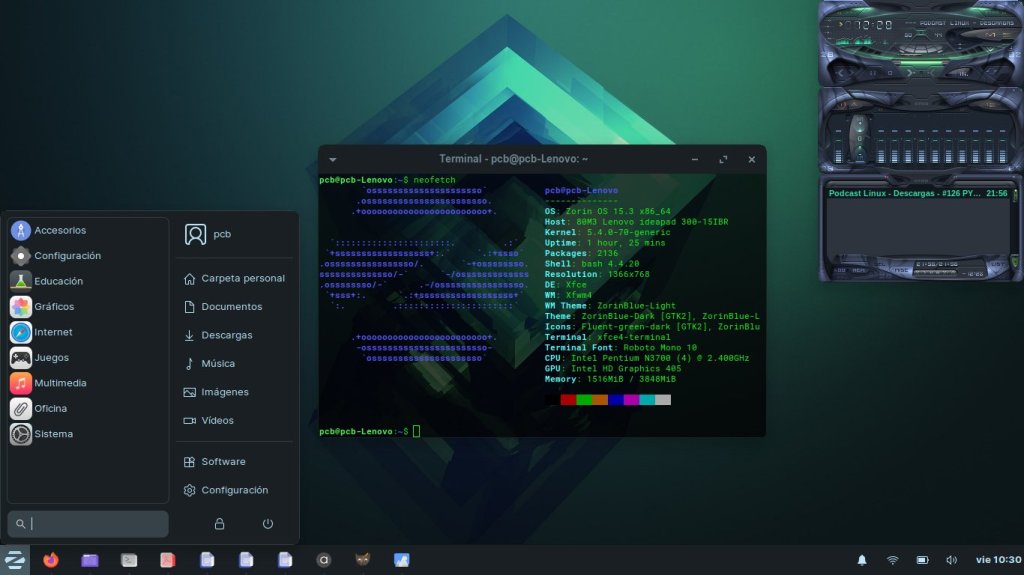
Task: Click the volume speaker tray icon
Action: (x=951, y=560)
